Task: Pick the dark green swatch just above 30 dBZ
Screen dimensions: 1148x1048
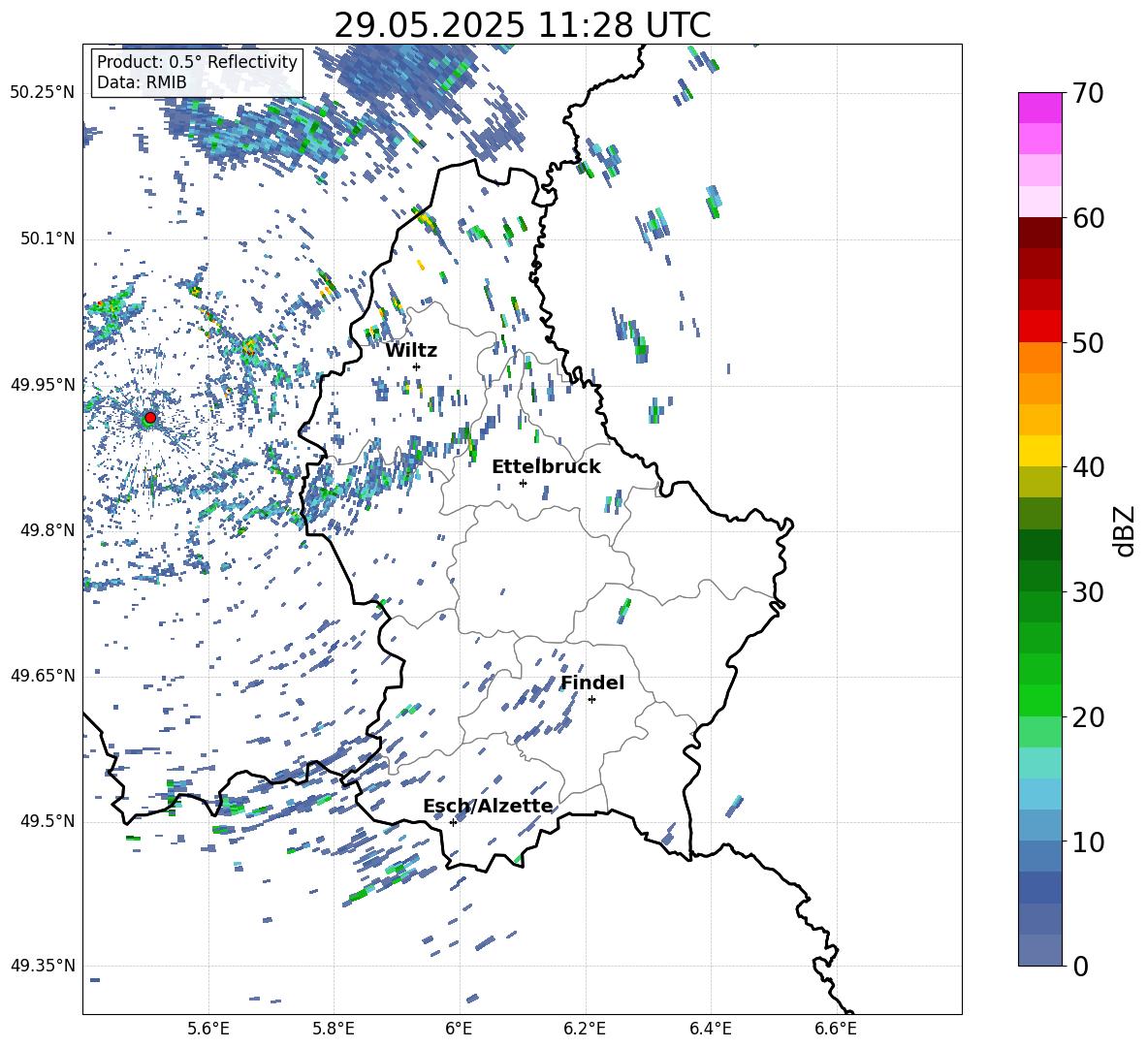Action: [x=1040, y=576]
